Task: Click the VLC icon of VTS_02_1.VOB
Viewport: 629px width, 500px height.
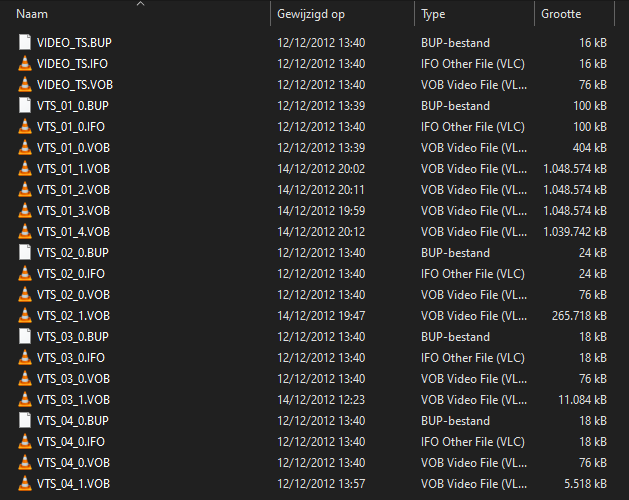Action: pos(25,316)
